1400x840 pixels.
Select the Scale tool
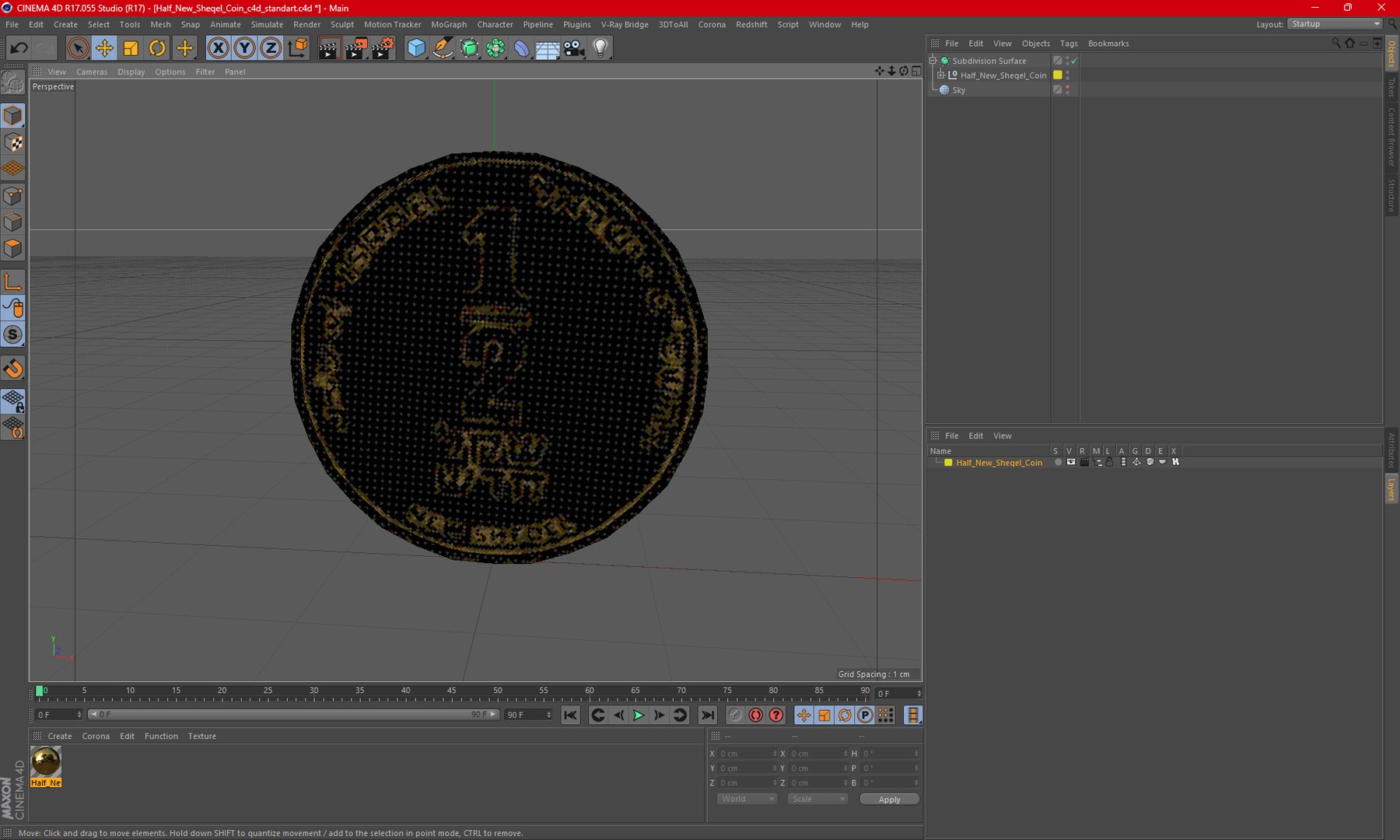click(x=131, y=48)
